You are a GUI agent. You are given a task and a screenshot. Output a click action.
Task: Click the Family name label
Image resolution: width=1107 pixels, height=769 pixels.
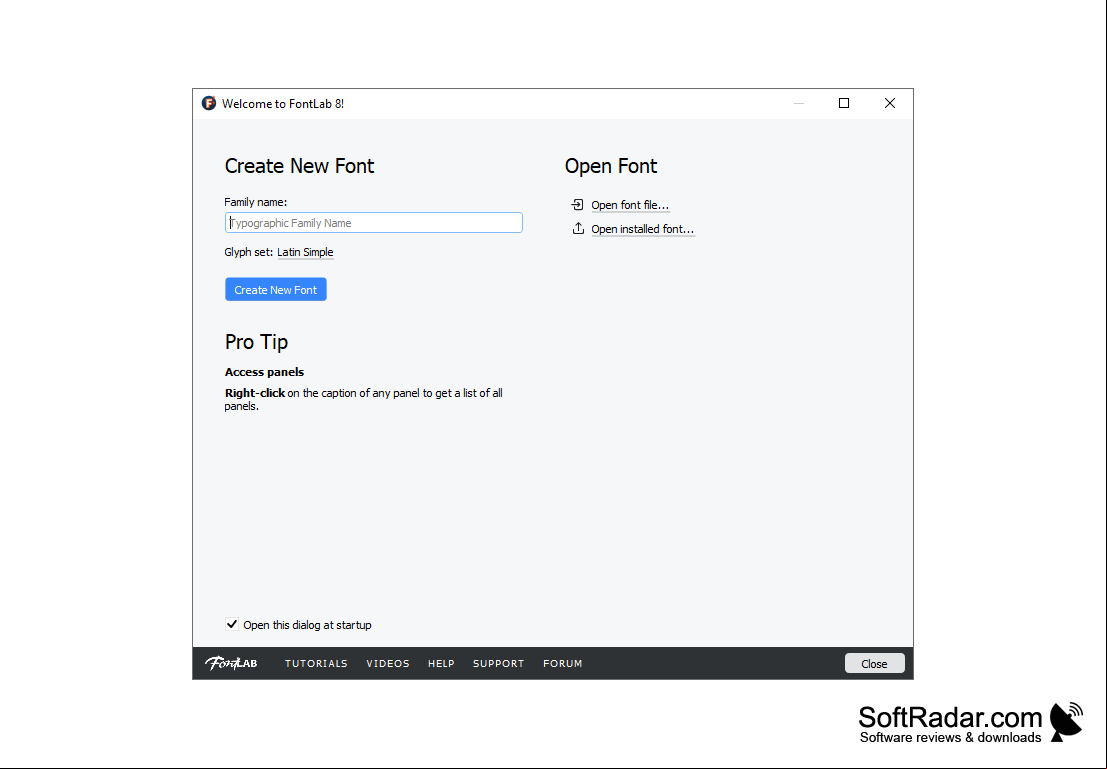point(256,202)
